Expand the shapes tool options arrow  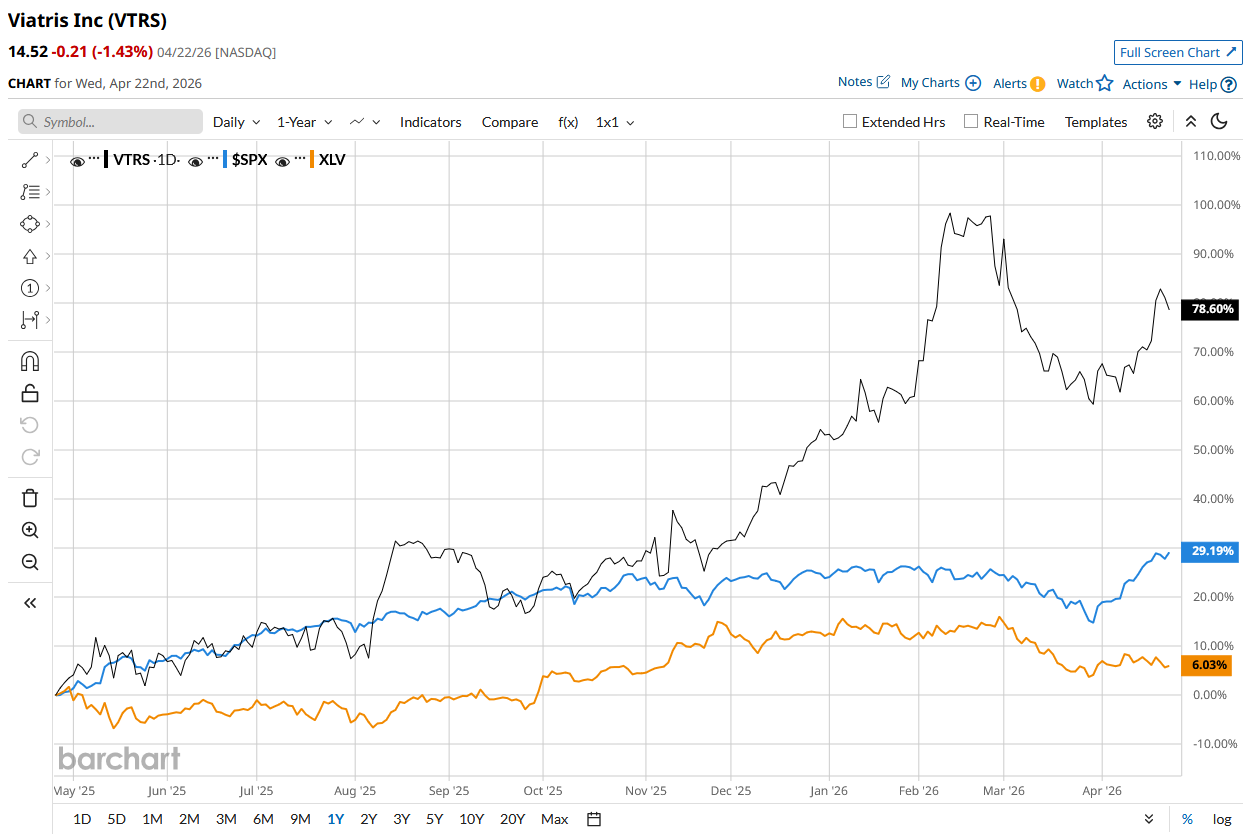point(47,224)
